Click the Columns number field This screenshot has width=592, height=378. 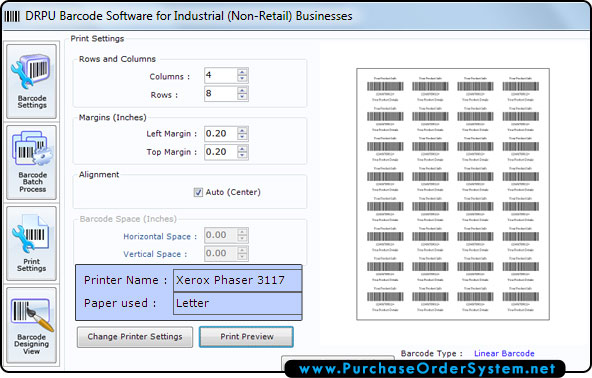[221, 76]
